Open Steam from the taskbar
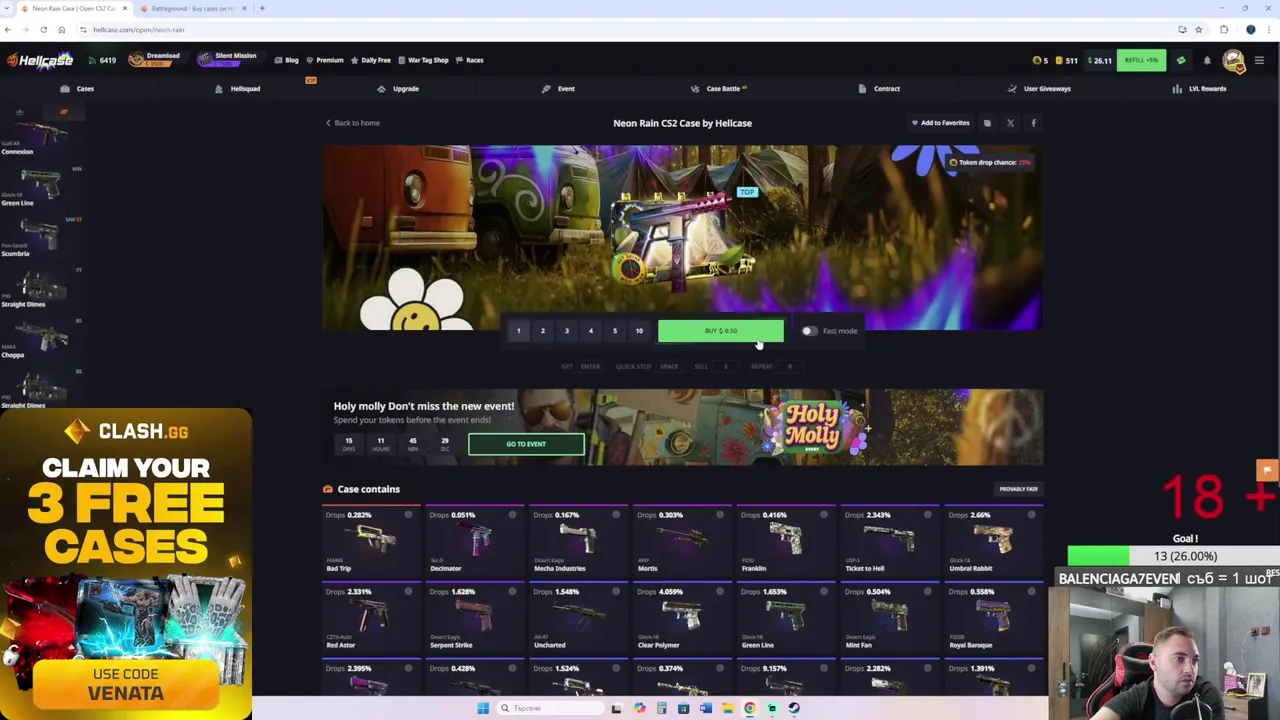Image resolution: width=1280 pixels, height=720 pixels. pos(794,708)
